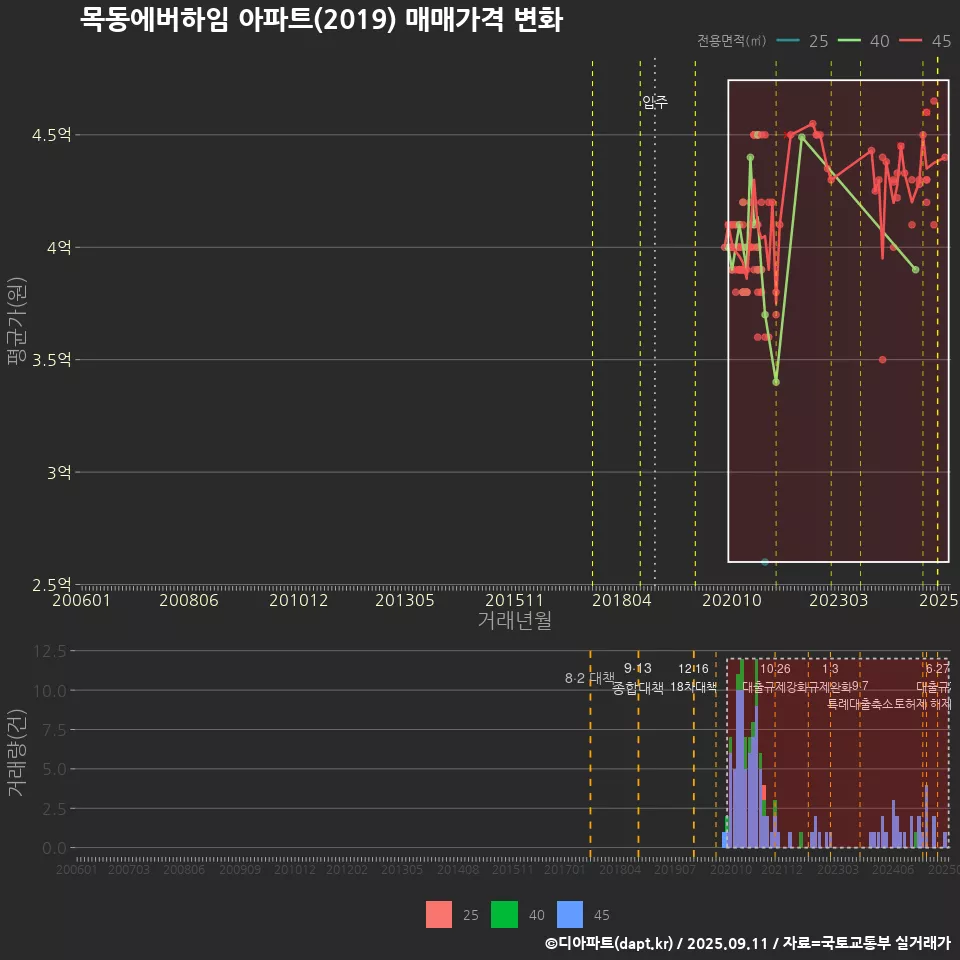Click the 4.5억 y-axis label
960x960 pixels.
pos(52,135)
